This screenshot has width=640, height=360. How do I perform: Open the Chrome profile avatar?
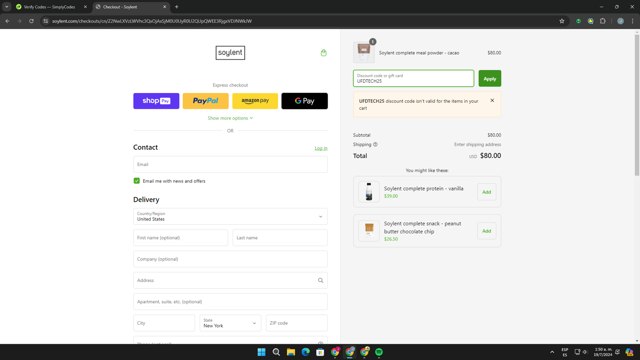[x=620, y=21]
